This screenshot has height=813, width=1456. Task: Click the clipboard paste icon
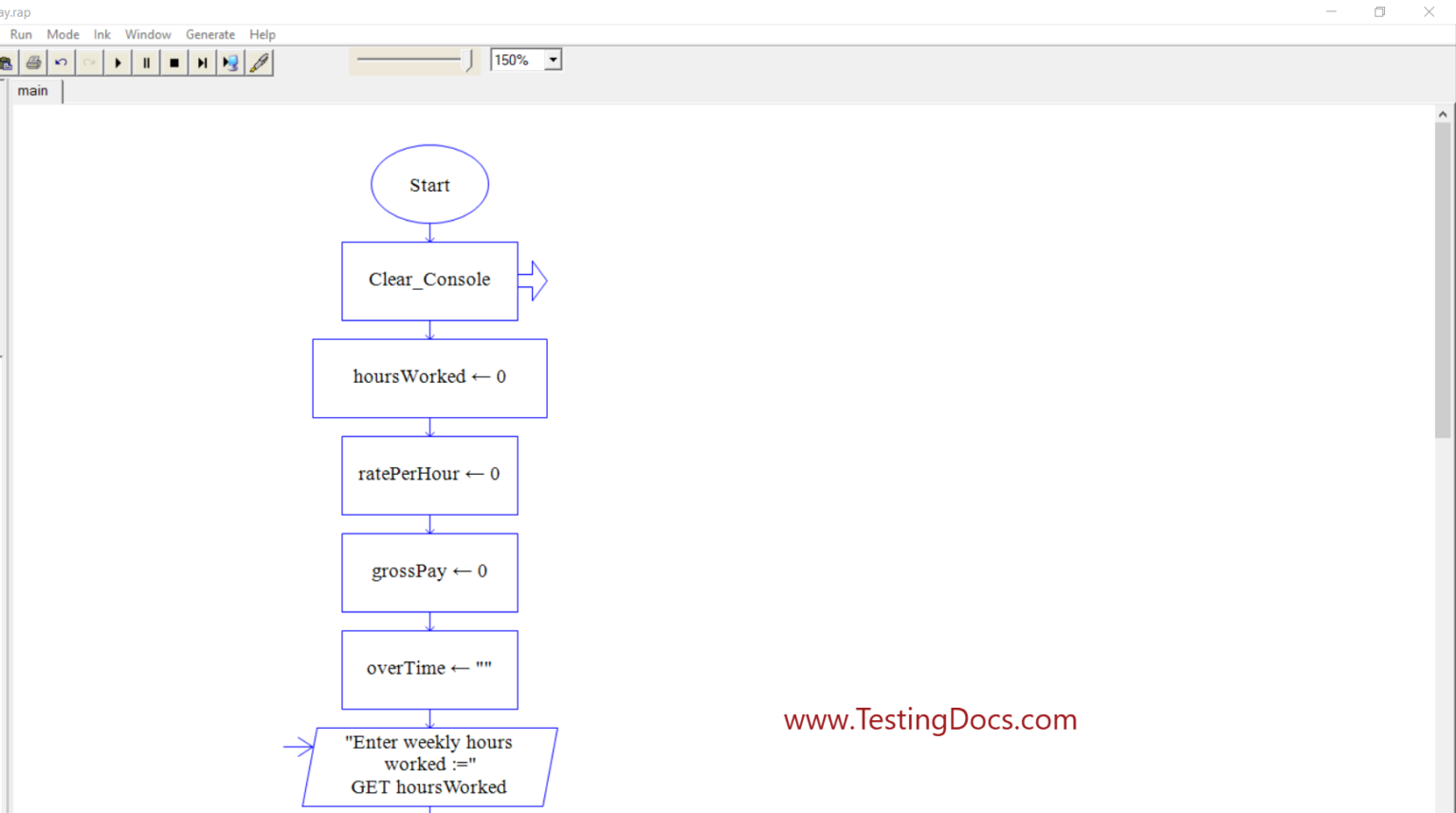coord(8,62)
